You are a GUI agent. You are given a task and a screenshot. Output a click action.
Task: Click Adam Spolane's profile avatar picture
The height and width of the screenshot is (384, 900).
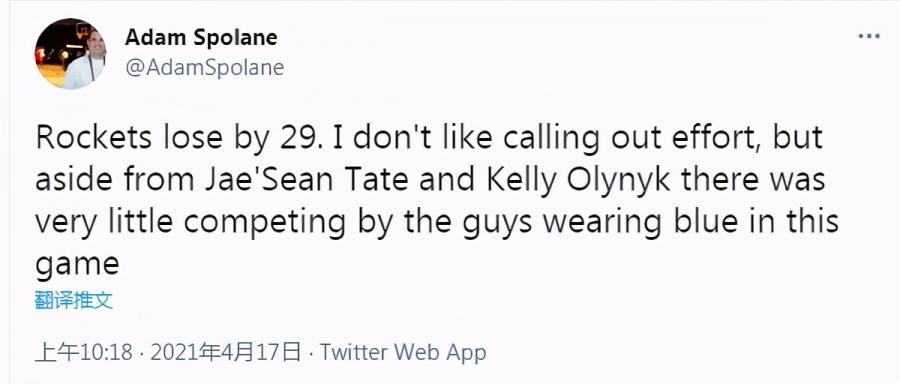70,53
